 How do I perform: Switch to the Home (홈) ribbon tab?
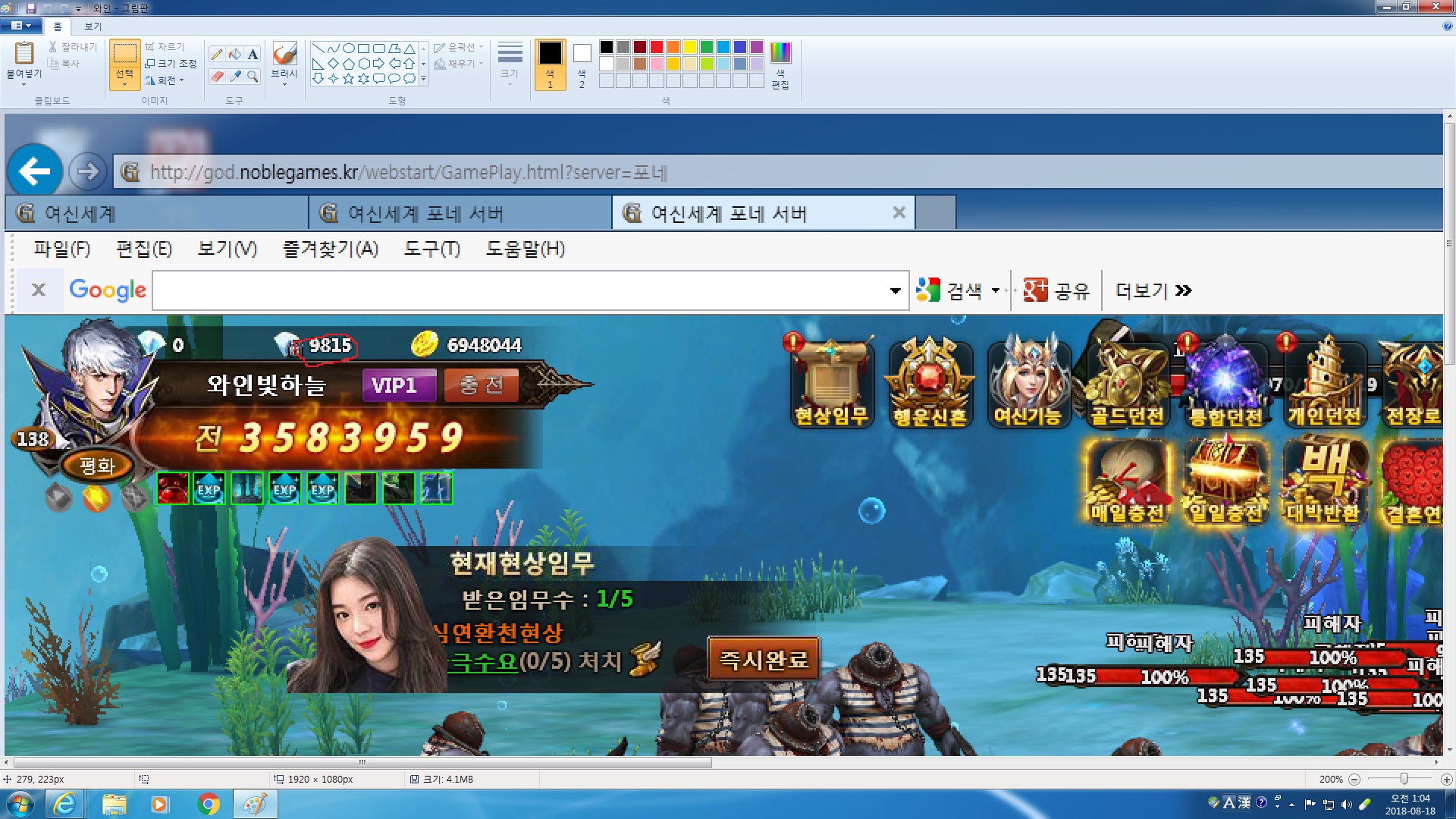pyautogui.click(x=58, y=27)
